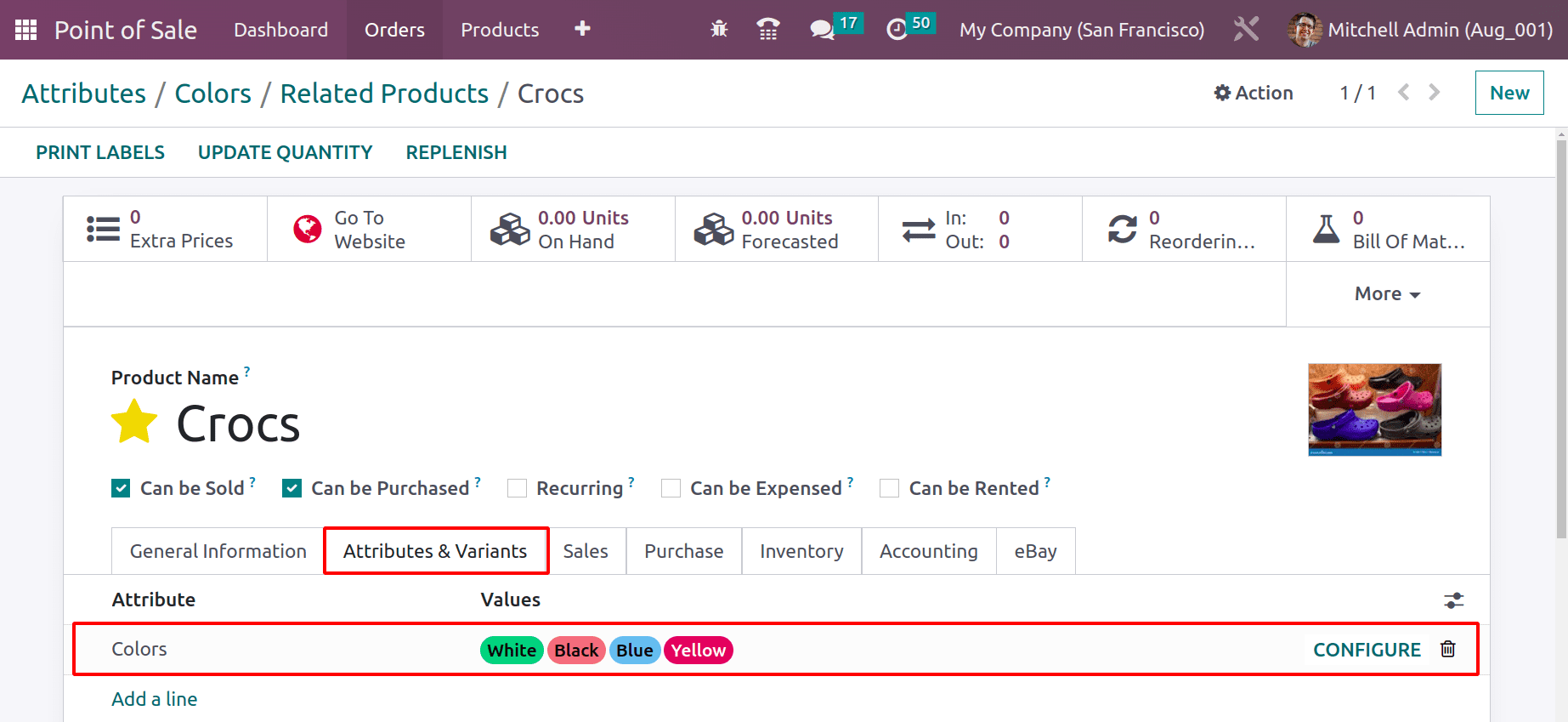Screen dimensions: 1568x722
Task: Click the Crocs product image thumbnail
Action: click(x=1374, y=410)
